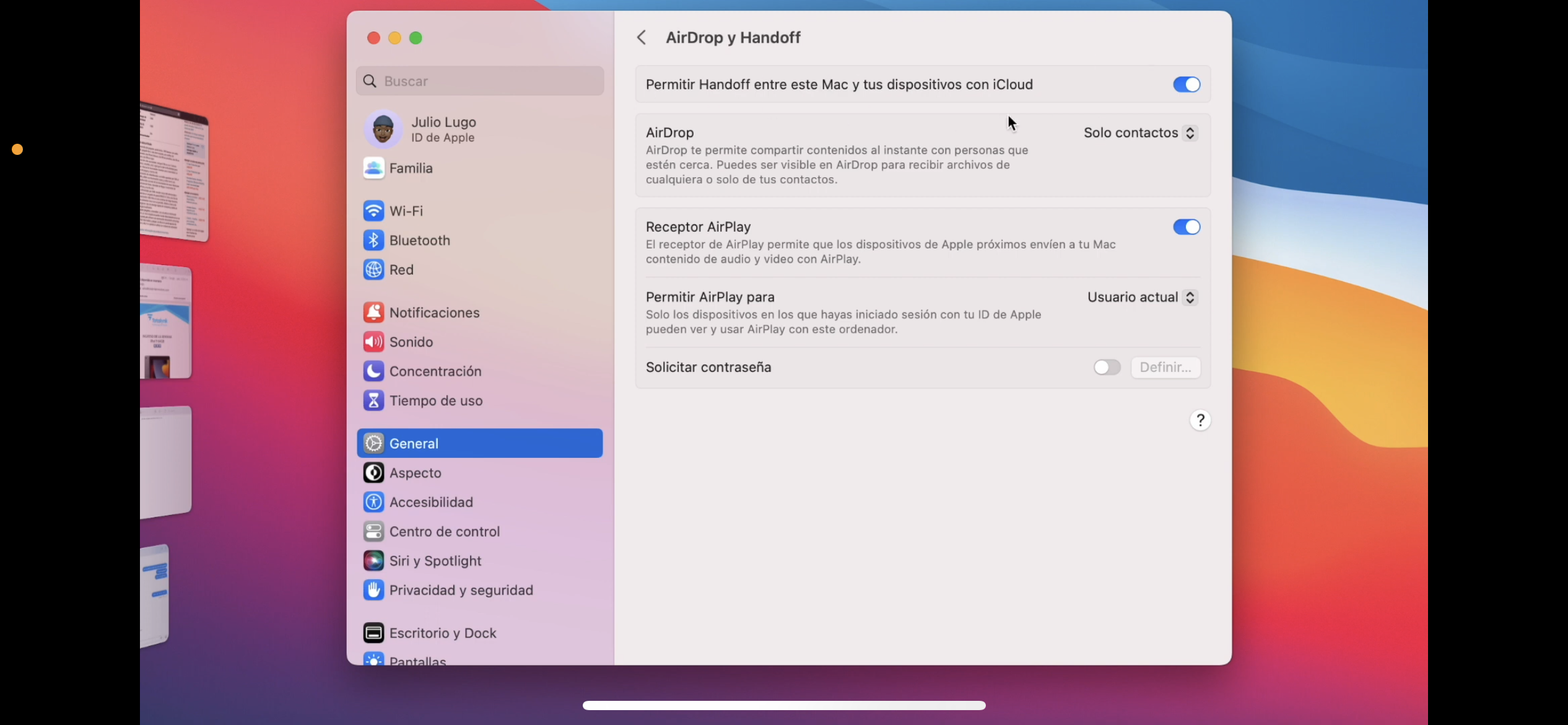Click the Red network globe icon
This screenshot has height=725, width=1568.
pyautogui.click(x=373, y=270)
